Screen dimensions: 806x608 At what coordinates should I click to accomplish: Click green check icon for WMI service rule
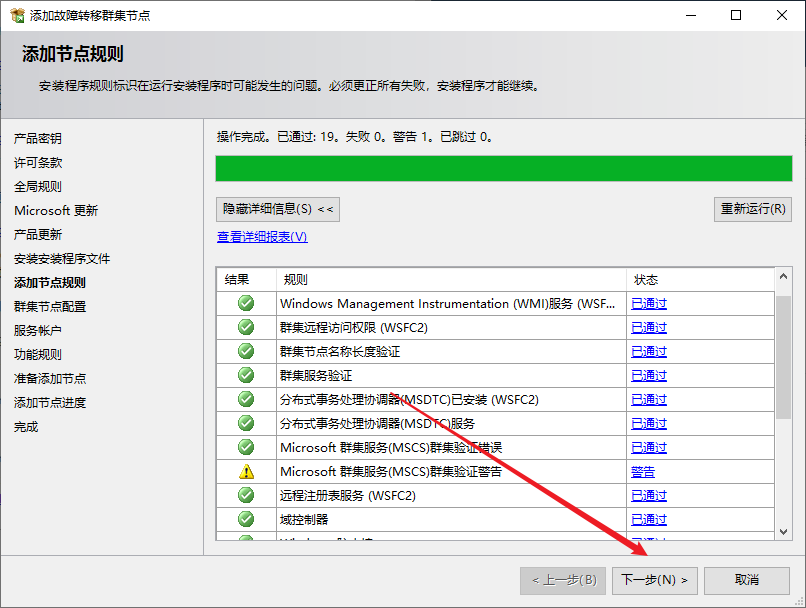(x=246, y=304)
